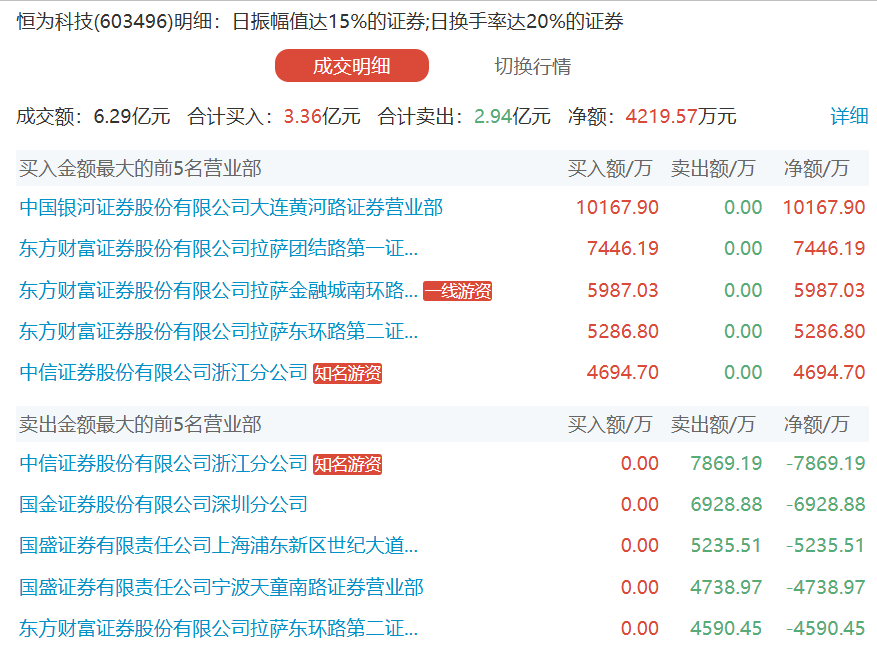877x651 pixels.
Task: Click the 买入金额最大的前5名营业部 header
Action: 140,168
